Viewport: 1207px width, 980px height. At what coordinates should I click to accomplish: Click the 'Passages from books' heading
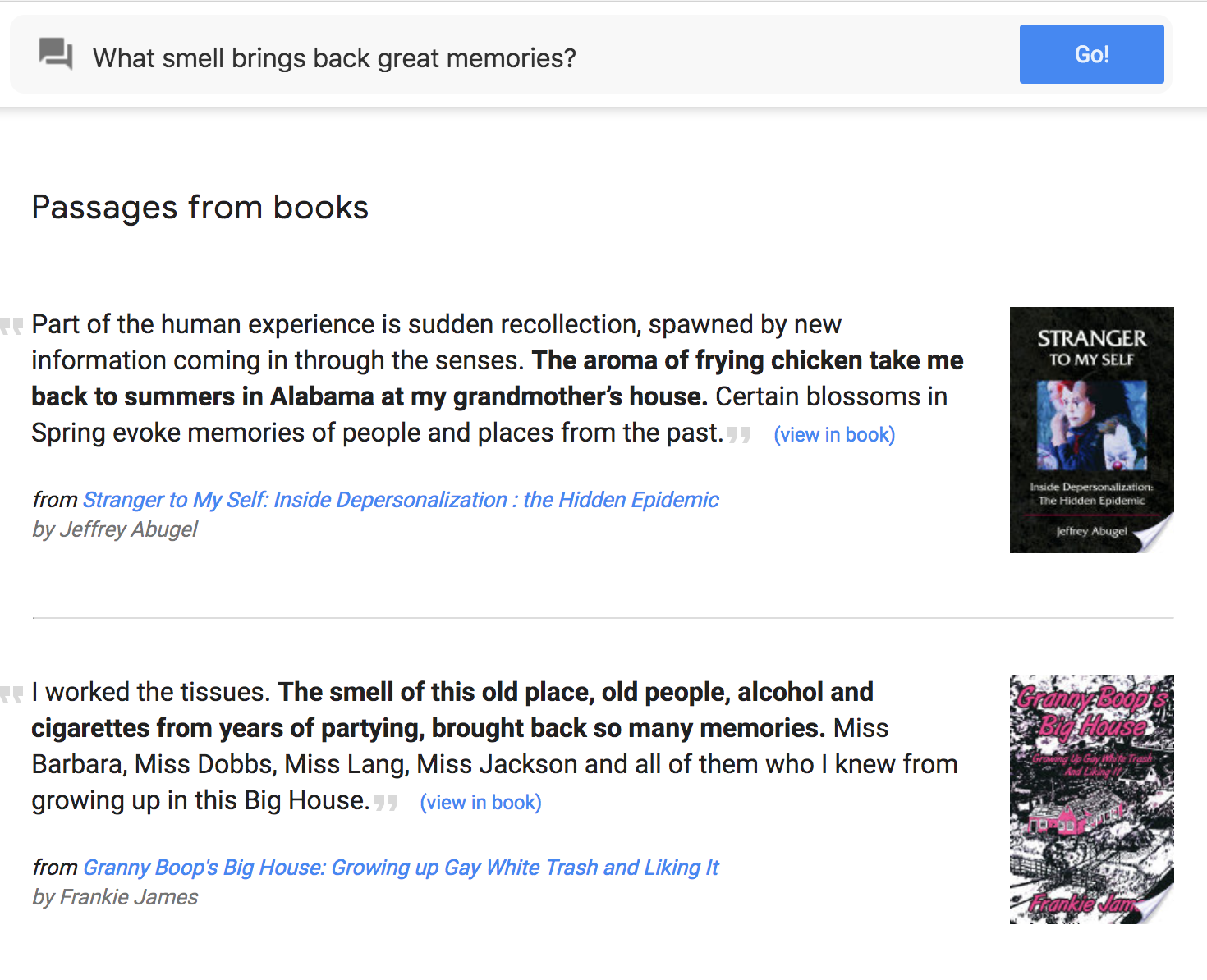click(x=200, y=208)
